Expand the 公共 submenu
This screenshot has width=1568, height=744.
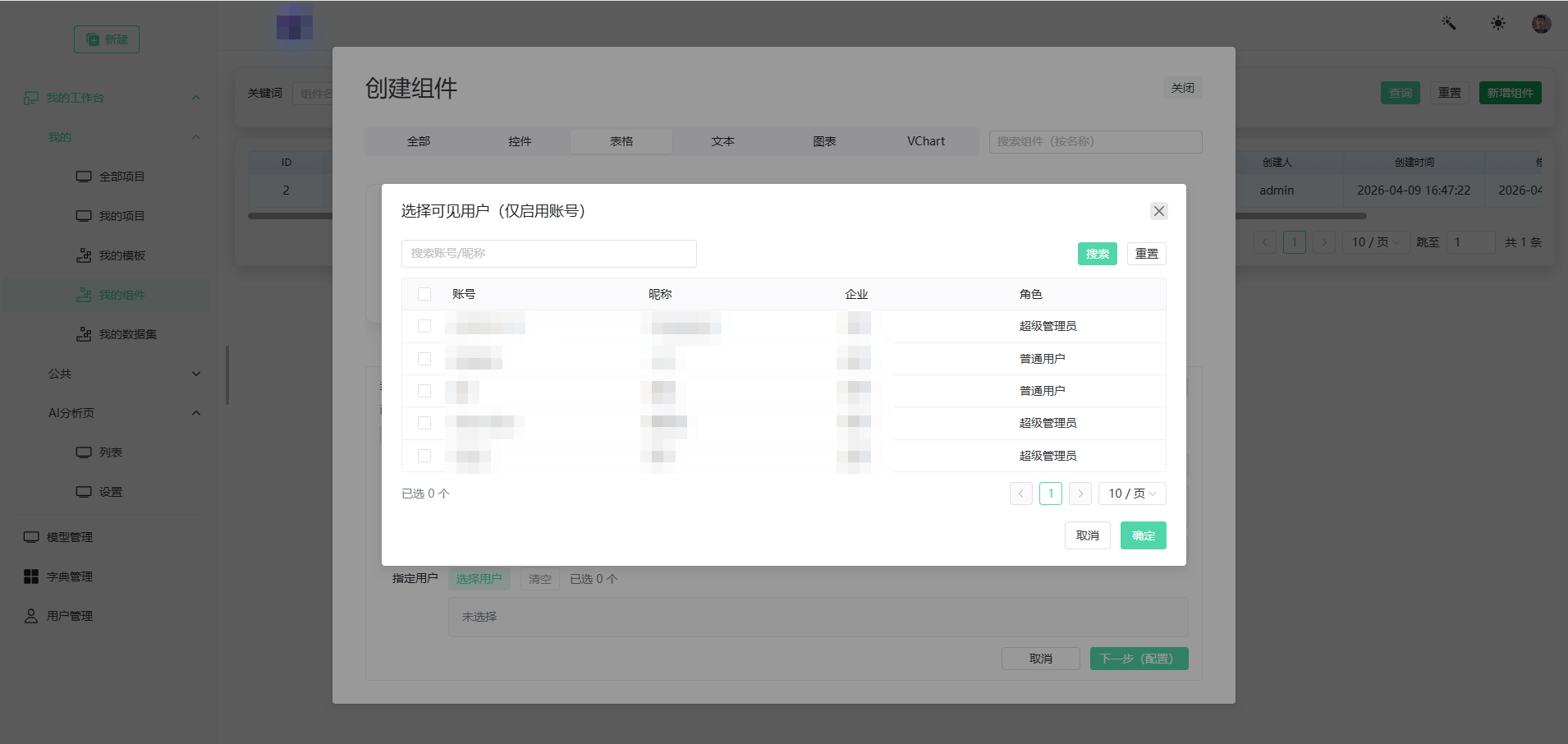(196, 374)
